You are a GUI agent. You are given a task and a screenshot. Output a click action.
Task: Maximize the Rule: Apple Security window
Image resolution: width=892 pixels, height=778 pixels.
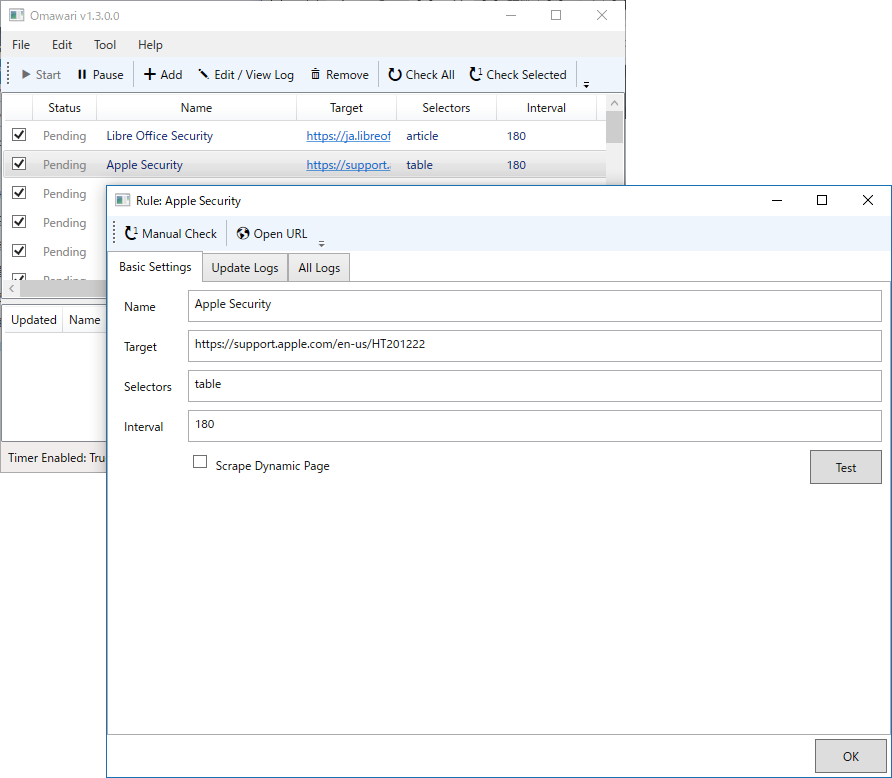pyautogui.click(x=821, y=200)
